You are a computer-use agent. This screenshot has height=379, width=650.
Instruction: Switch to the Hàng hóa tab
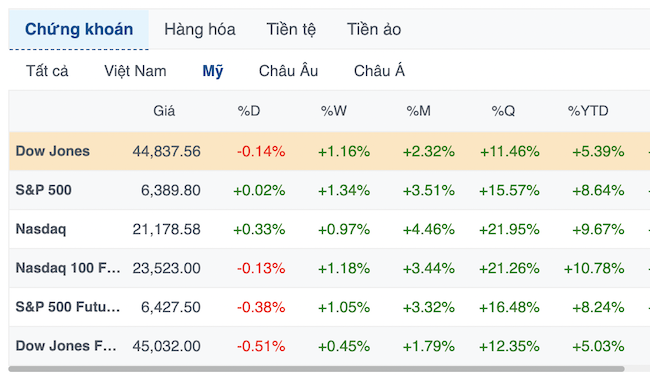tap(200, 29)
